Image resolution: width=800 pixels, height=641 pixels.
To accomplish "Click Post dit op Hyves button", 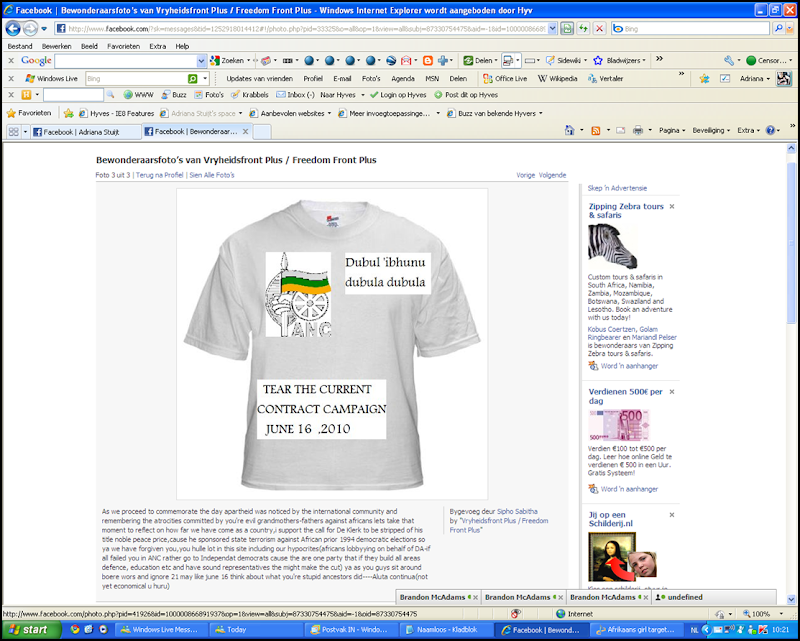I will [466, 95].
